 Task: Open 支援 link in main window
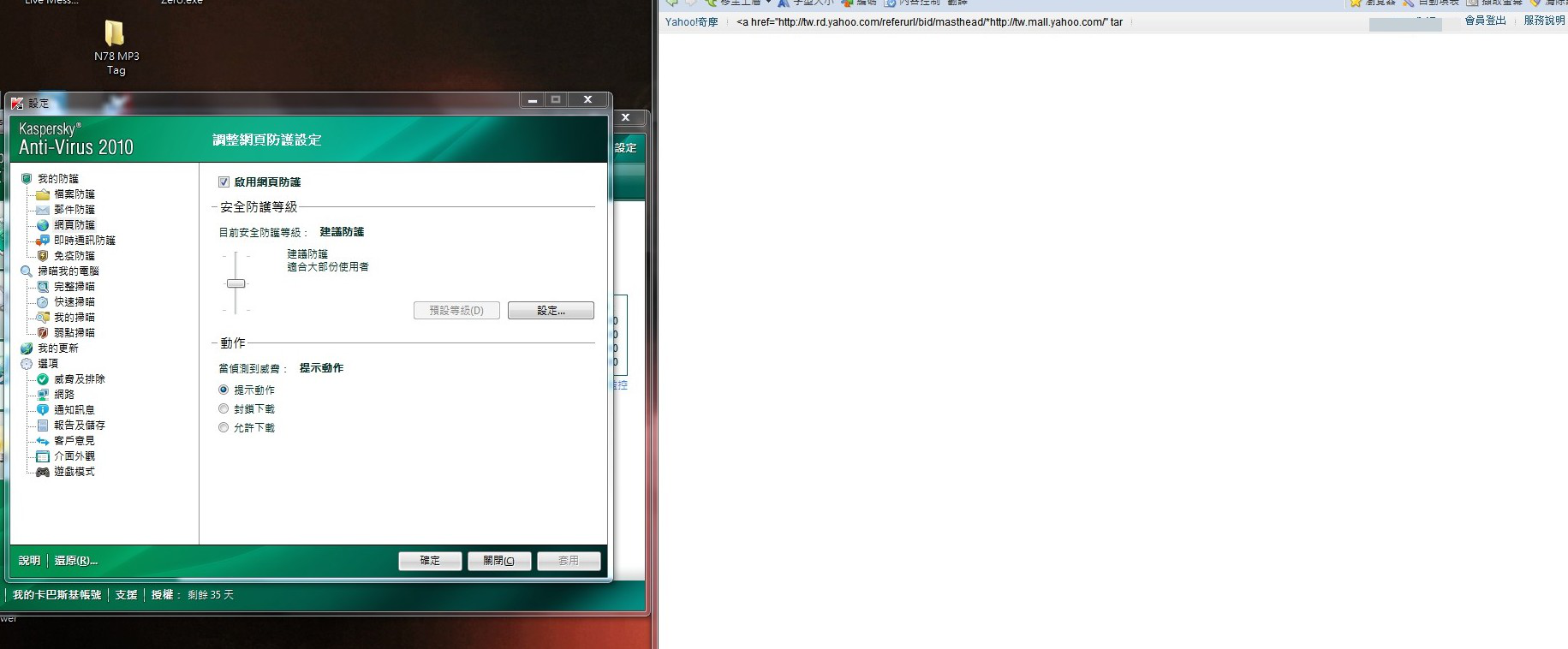pos(126,595)
